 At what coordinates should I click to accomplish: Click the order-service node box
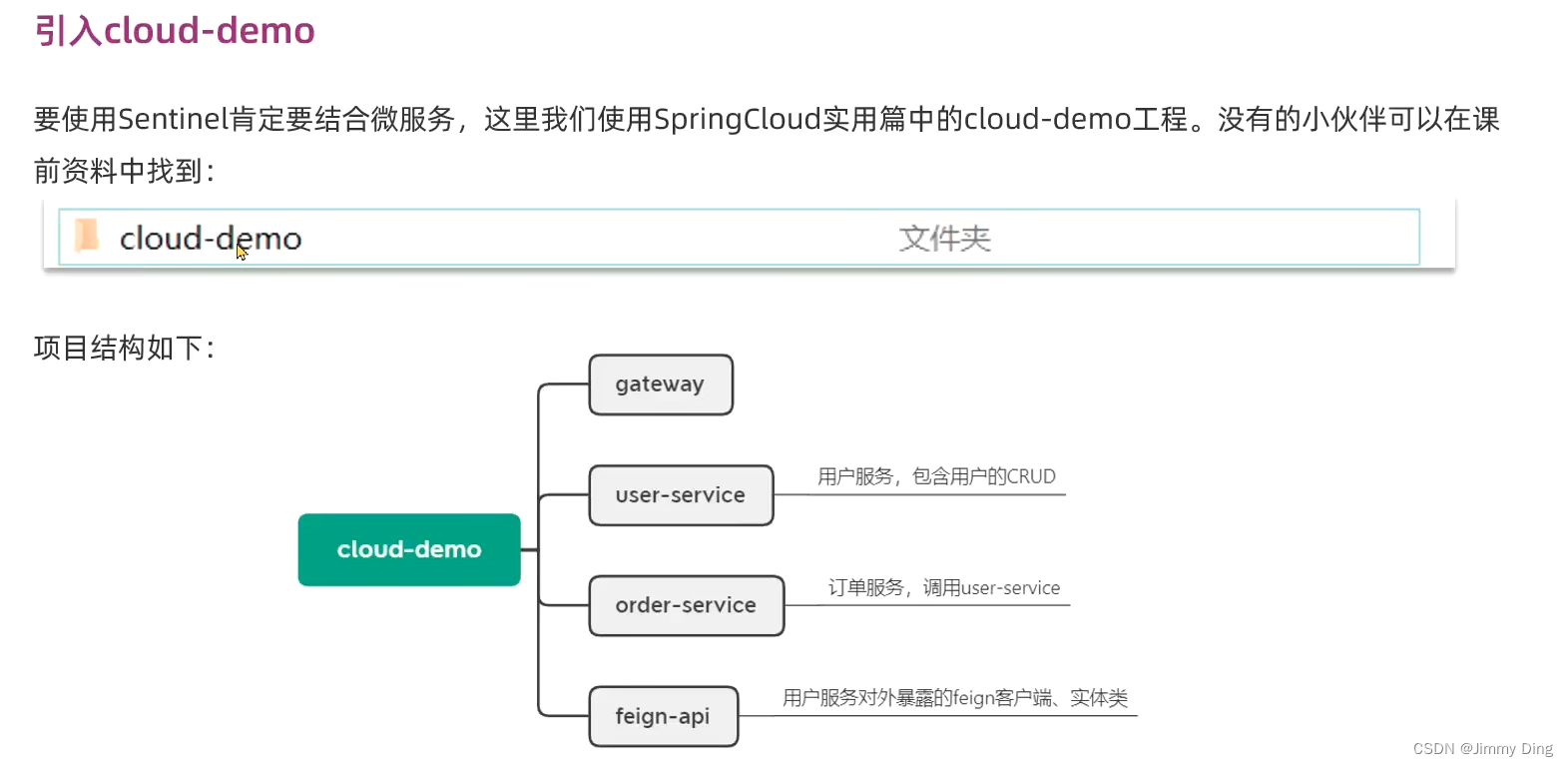(687, 605)
